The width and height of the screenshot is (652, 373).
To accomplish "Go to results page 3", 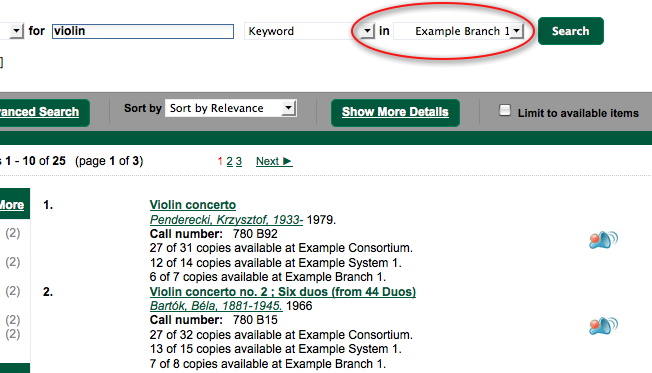I will click(239, 161).
